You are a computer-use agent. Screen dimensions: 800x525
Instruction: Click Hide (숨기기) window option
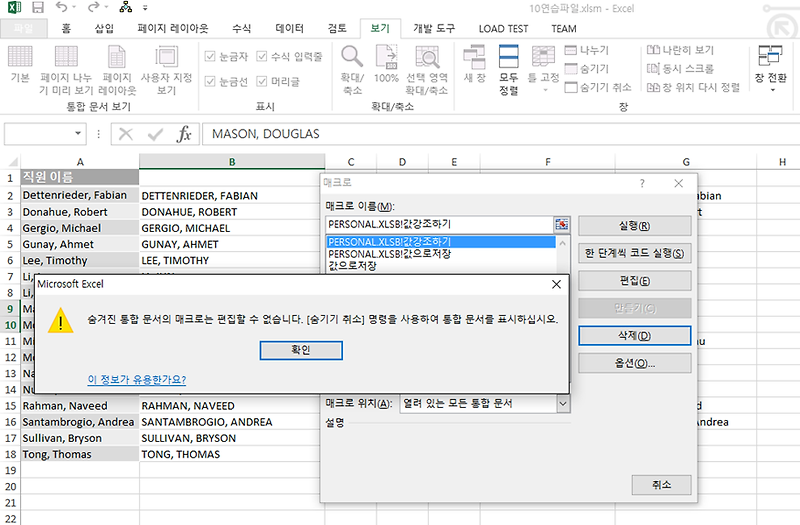(x=587, y=68)
